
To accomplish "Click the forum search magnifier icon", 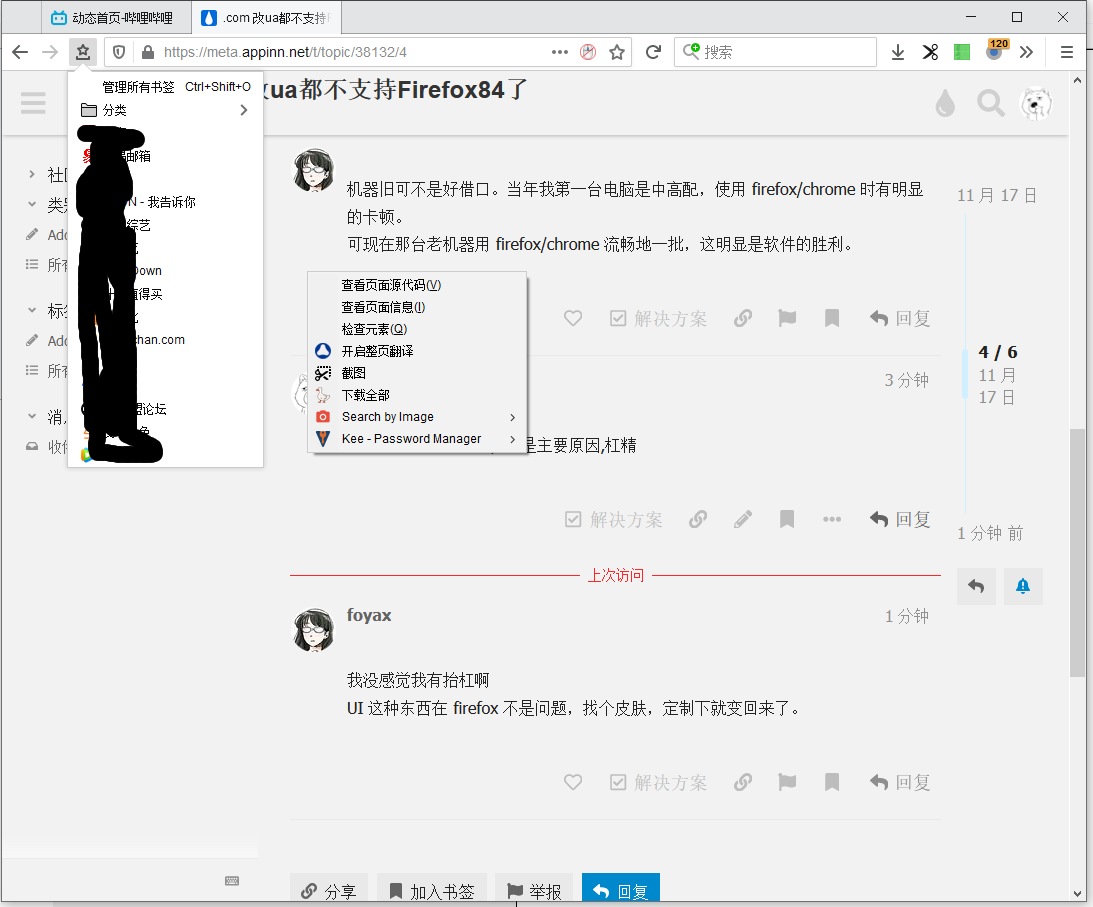I will click(990, 103).
